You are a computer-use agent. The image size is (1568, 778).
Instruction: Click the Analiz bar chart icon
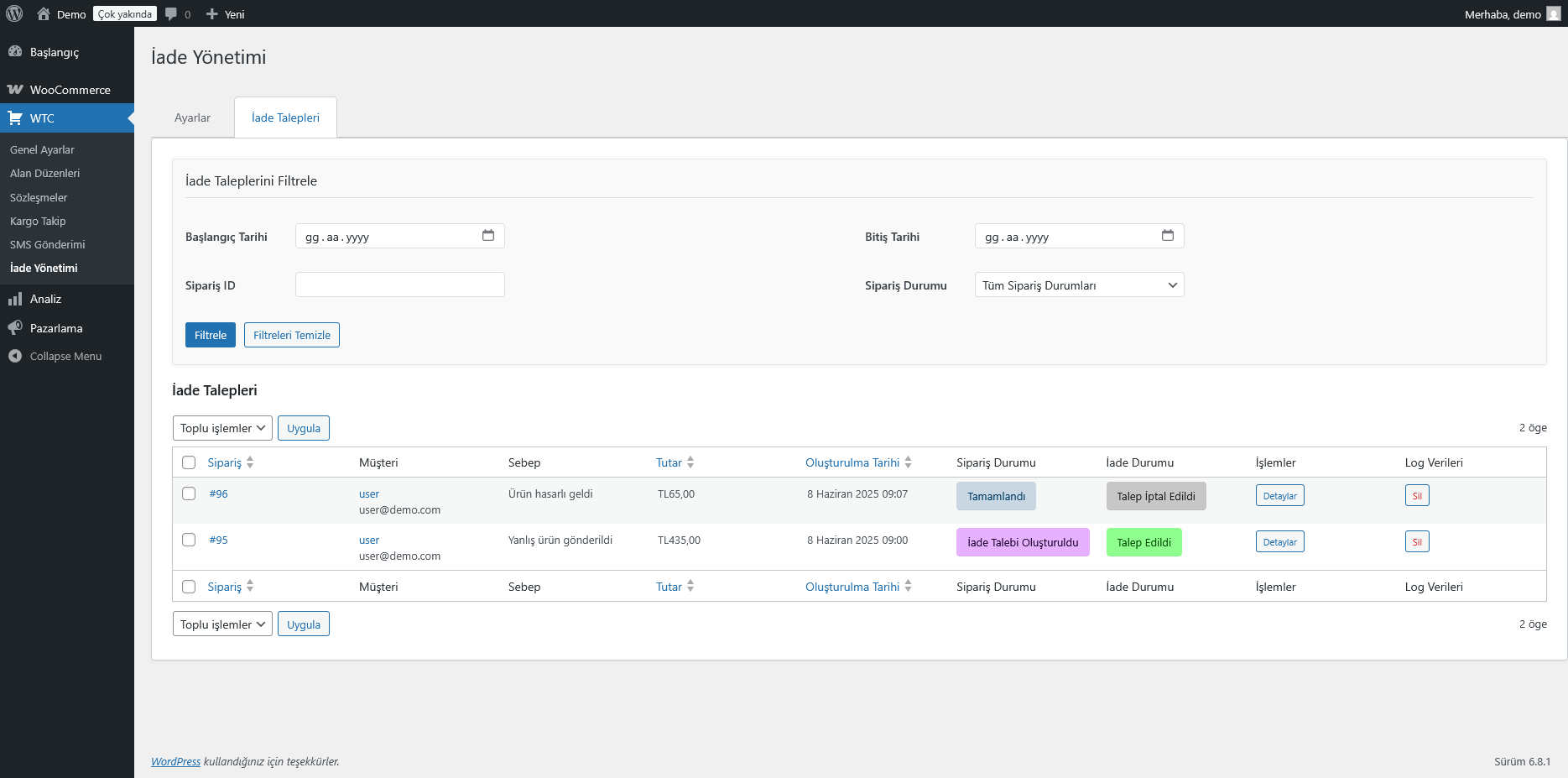pyautogui.click(x=15, y=299)
